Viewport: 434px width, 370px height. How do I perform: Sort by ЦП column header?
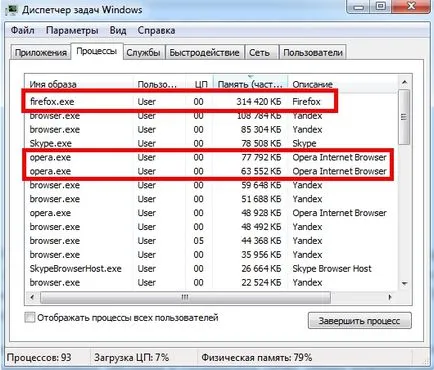[199, 84]
